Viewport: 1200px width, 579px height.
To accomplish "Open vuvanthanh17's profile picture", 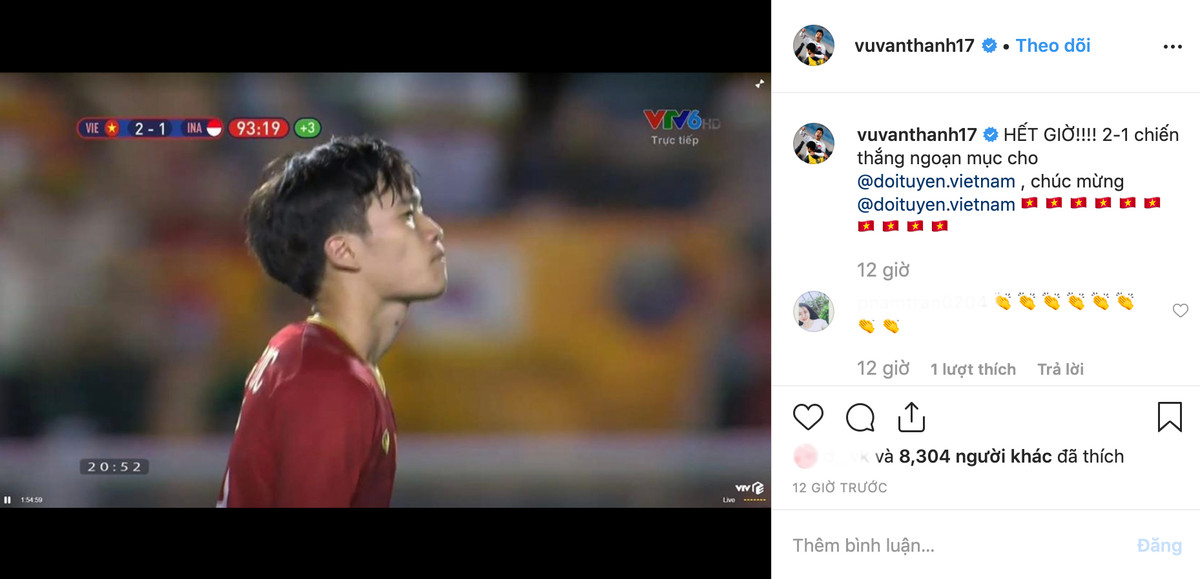I will [820, 45].
